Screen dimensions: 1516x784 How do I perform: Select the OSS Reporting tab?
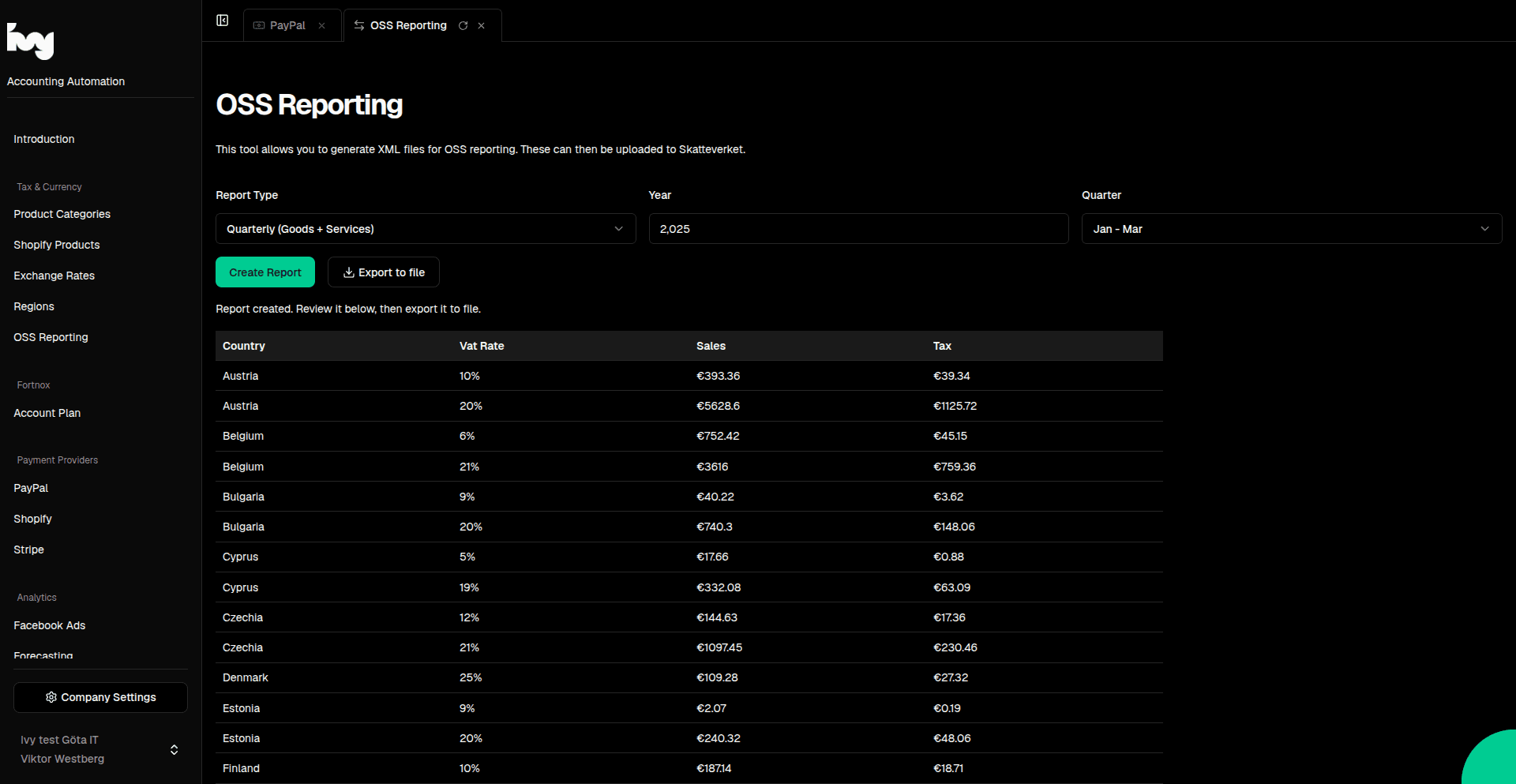(407, 26)
